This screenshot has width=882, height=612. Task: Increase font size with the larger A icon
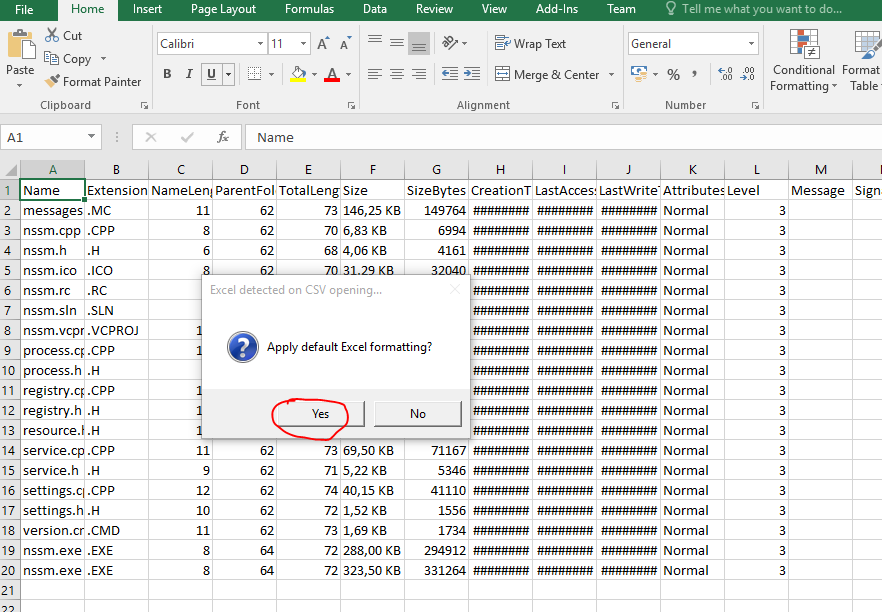pos(323,43)
